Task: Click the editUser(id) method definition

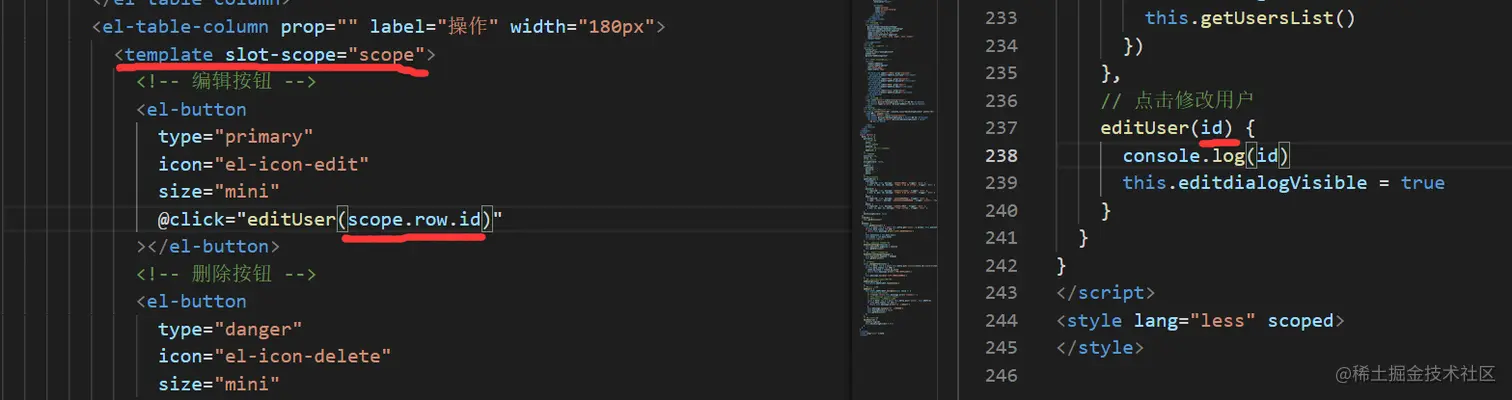Action: [1177, 128]
